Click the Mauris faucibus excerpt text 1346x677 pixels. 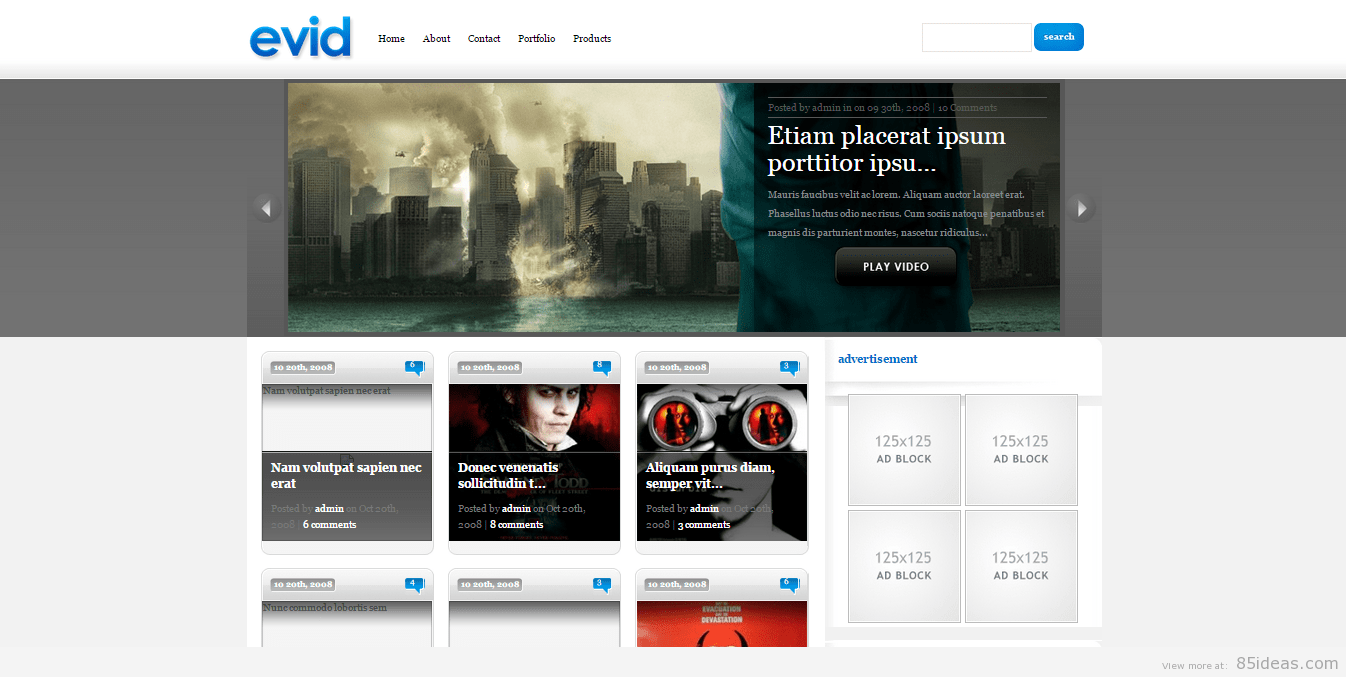[906, 214]
